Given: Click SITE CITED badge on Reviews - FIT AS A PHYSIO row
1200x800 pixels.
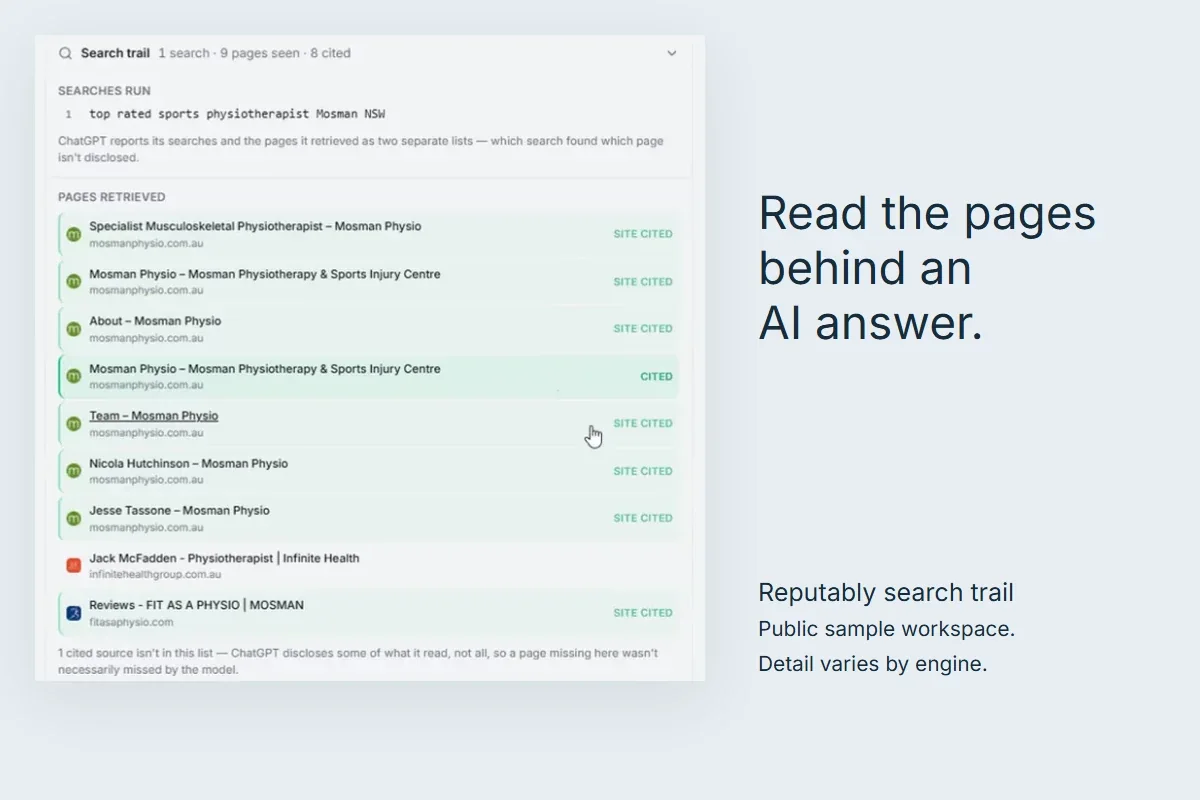Looking at the screenshot, I should coord(643,613).
